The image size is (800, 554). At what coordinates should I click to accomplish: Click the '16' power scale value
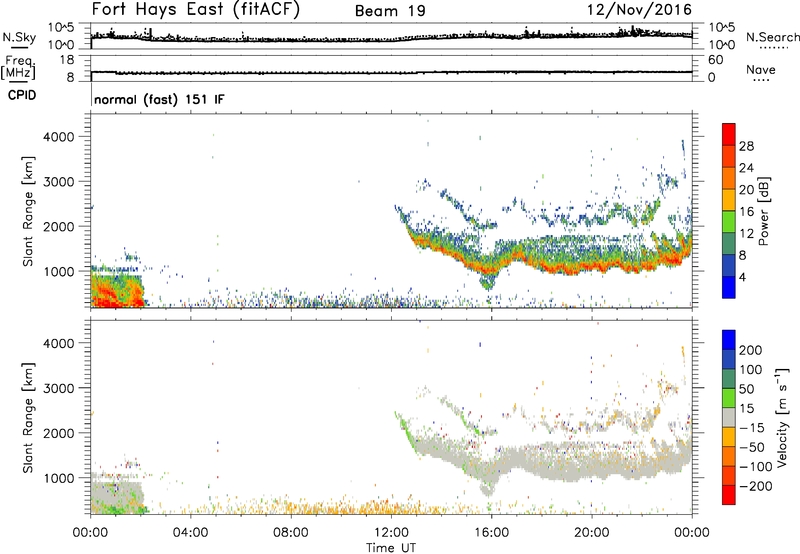(x=746, y=212)
